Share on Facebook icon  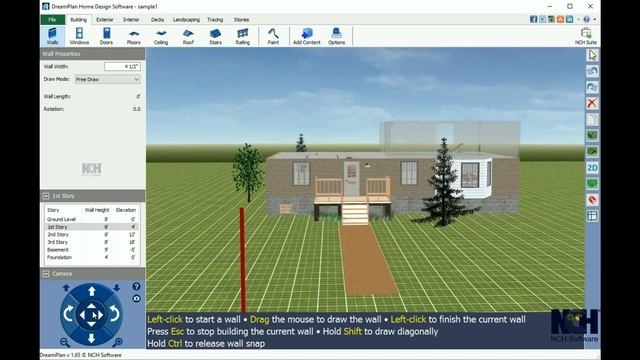coord(533,19)
